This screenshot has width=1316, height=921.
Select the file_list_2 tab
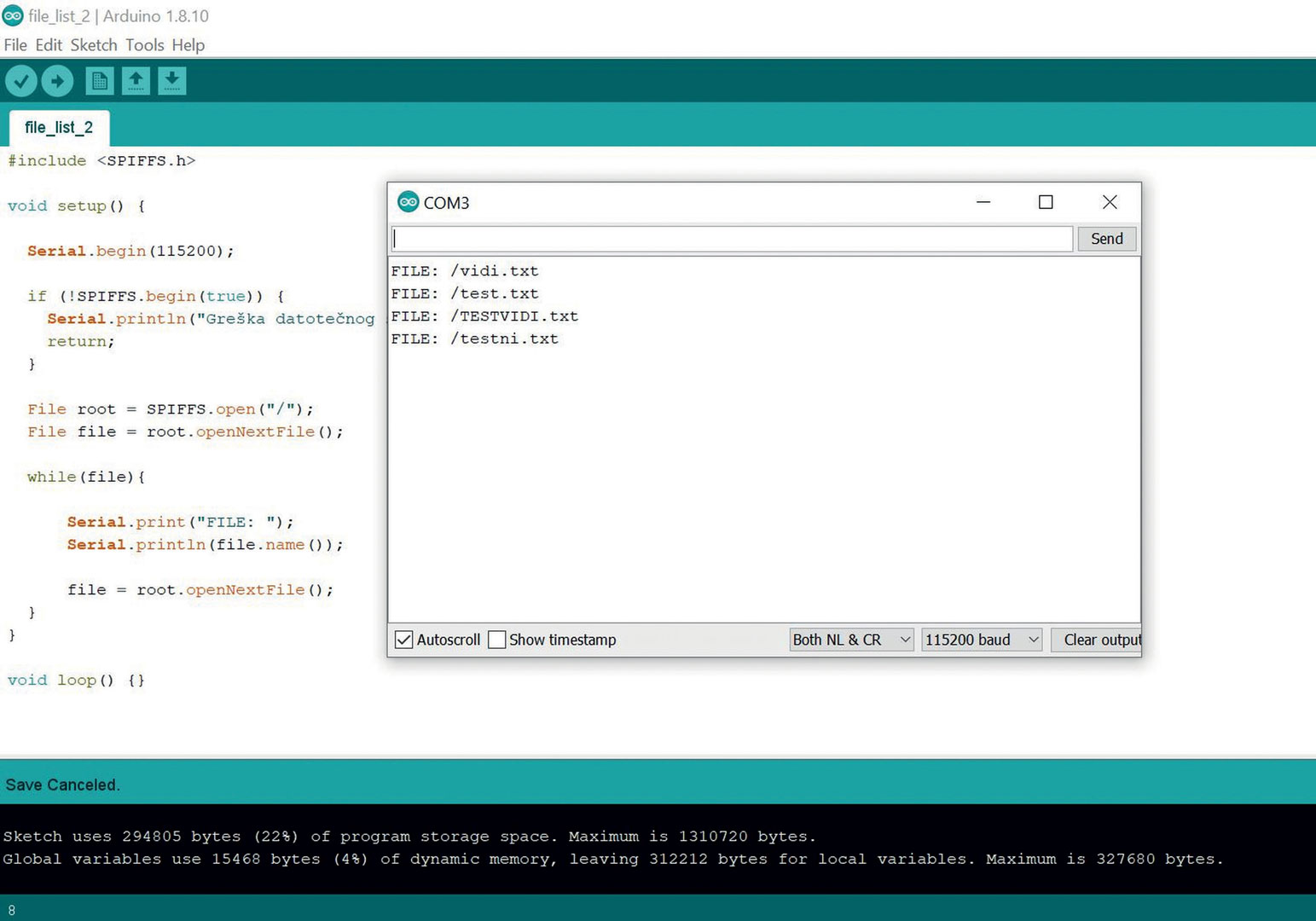(59, 128)
